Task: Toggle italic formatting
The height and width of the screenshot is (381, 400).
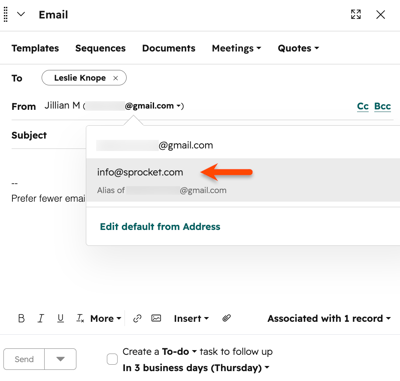Action: [41, 318]
